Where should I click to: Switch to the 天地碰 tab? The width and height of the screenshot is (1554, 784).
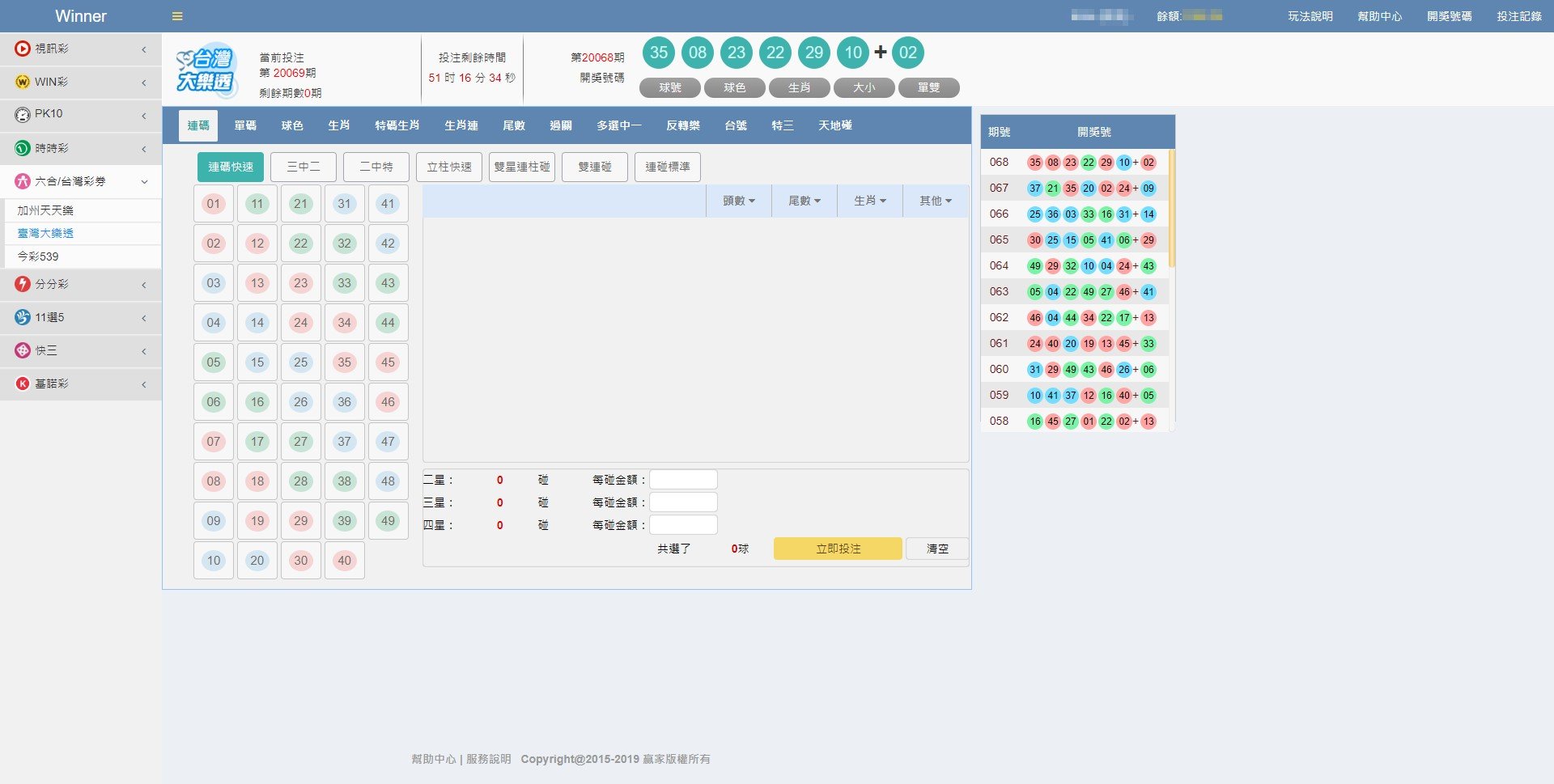click(x=834, y=125)
